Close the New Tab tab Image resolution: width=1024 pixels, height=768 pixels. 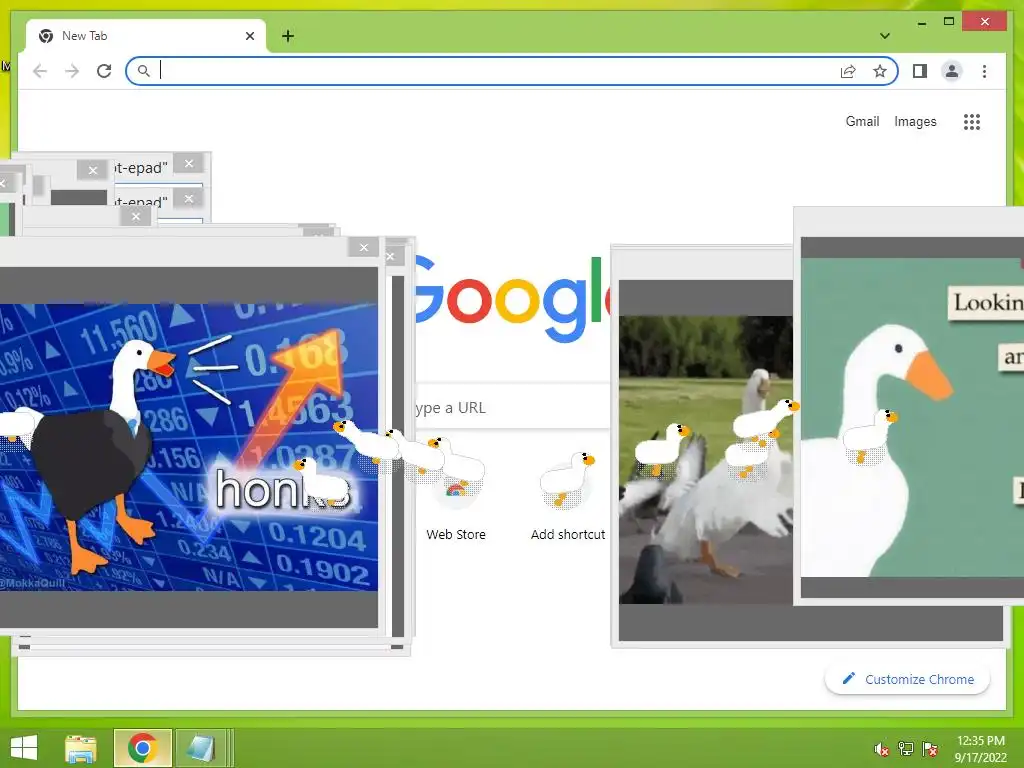(249, 36)
